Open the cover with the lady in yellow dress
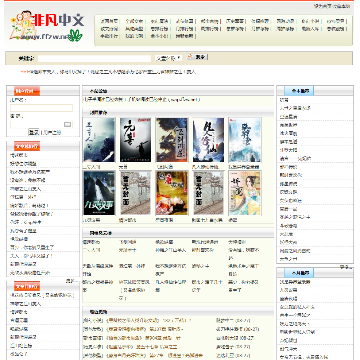The height and width of the screenshot is (360, 360). click(244, 193)
